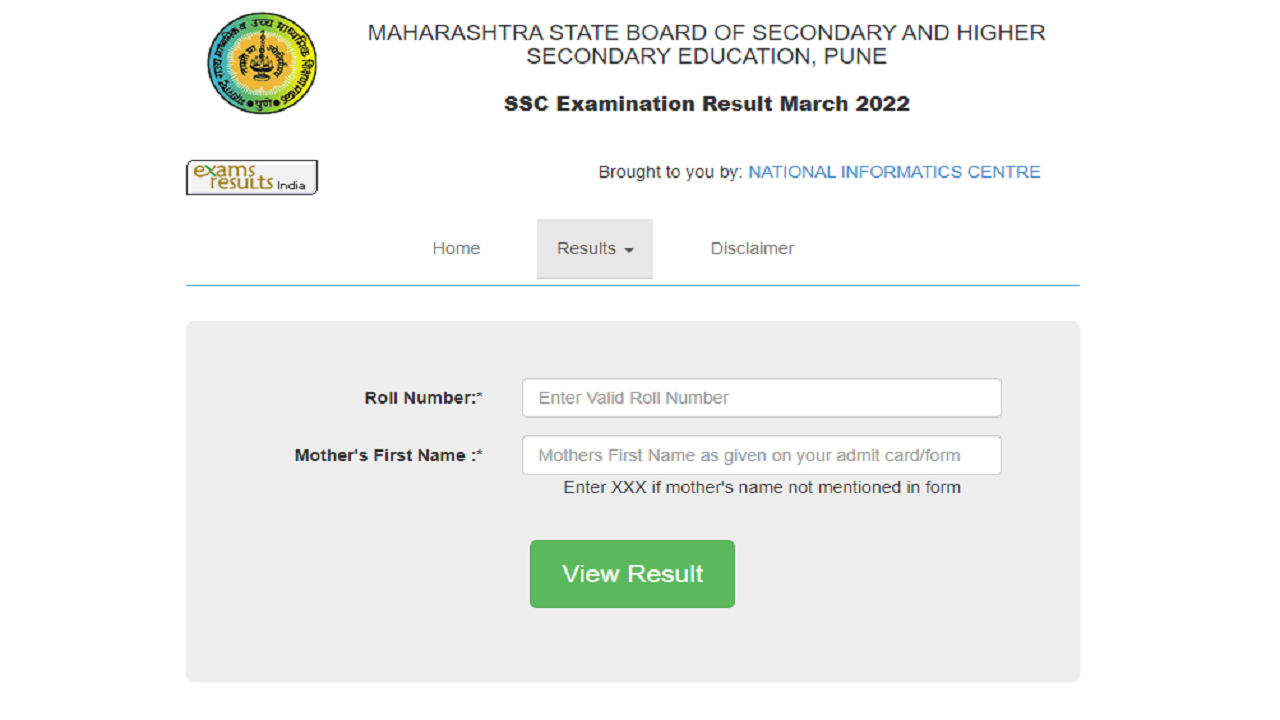Focus the Mother's First Name field
Screen dimensions: 1280x720
tap(761, 455)
